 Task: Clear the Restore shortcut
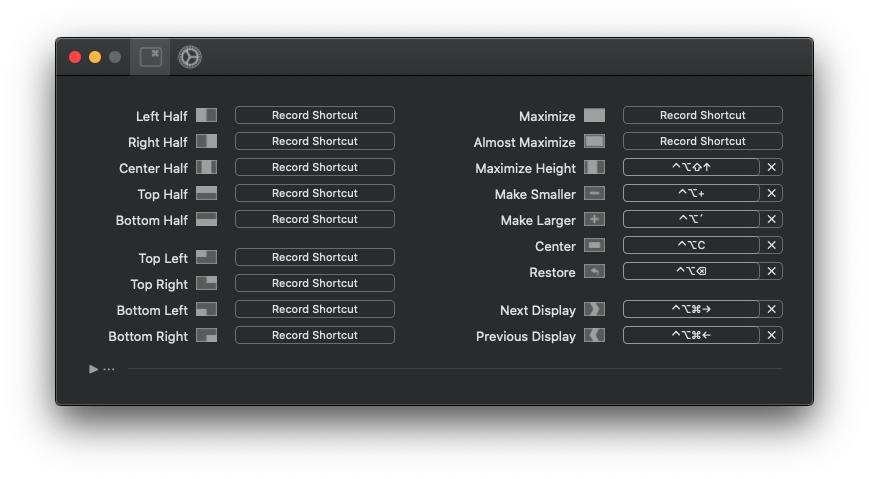[x=771, y=272]
